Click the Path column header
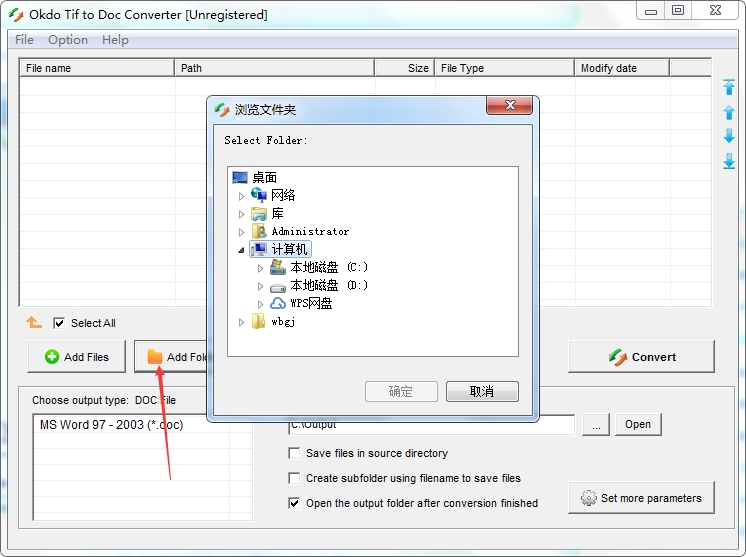746x557 pixels. (275, 68)
